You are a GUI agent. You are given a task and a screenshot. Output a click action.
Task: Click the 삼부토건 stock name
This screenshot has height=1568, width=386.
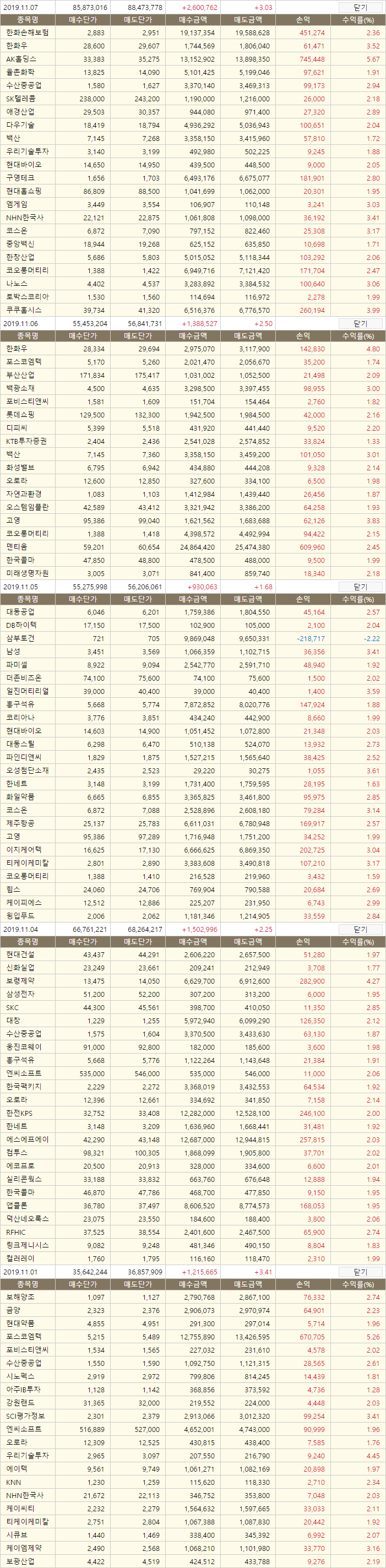[x=20, y=638]
